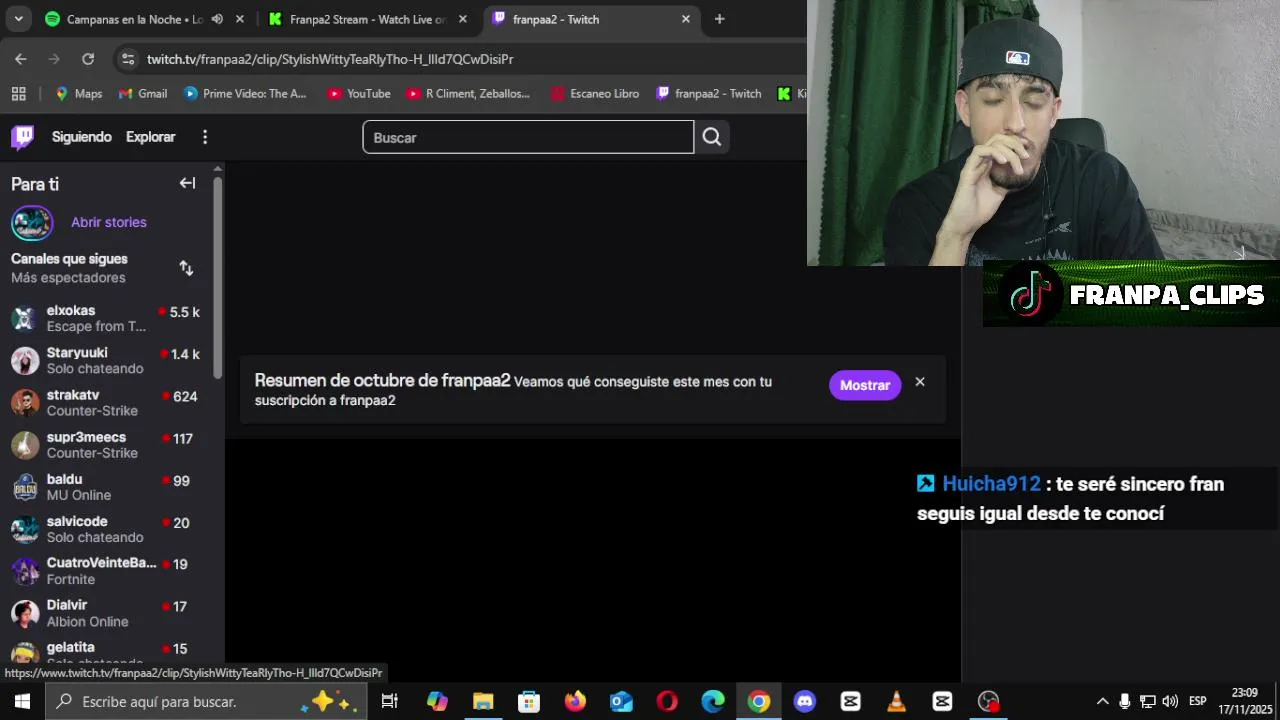Open Microsoft Edge from taskbar

tap(713, 701)
